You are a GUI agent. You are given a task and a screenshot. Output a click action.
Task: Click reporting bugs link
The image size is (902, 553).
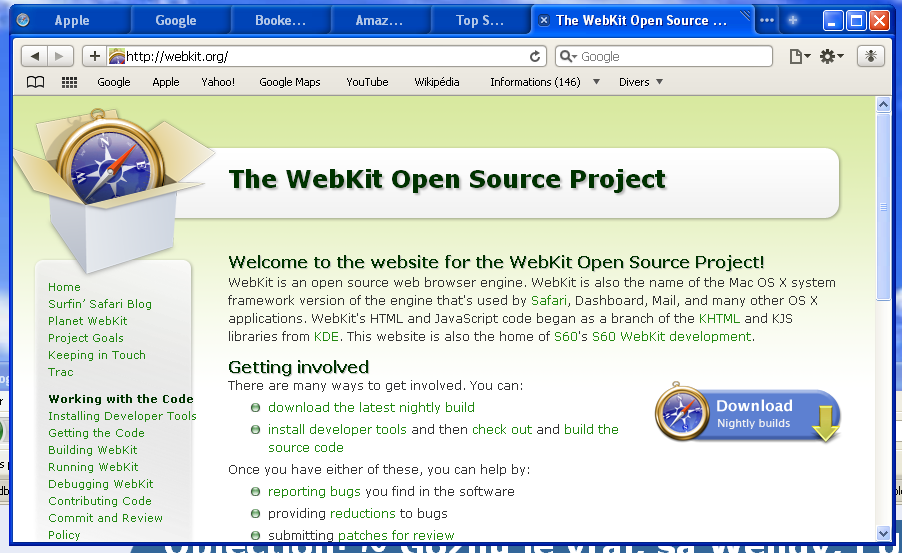(314, 491)
